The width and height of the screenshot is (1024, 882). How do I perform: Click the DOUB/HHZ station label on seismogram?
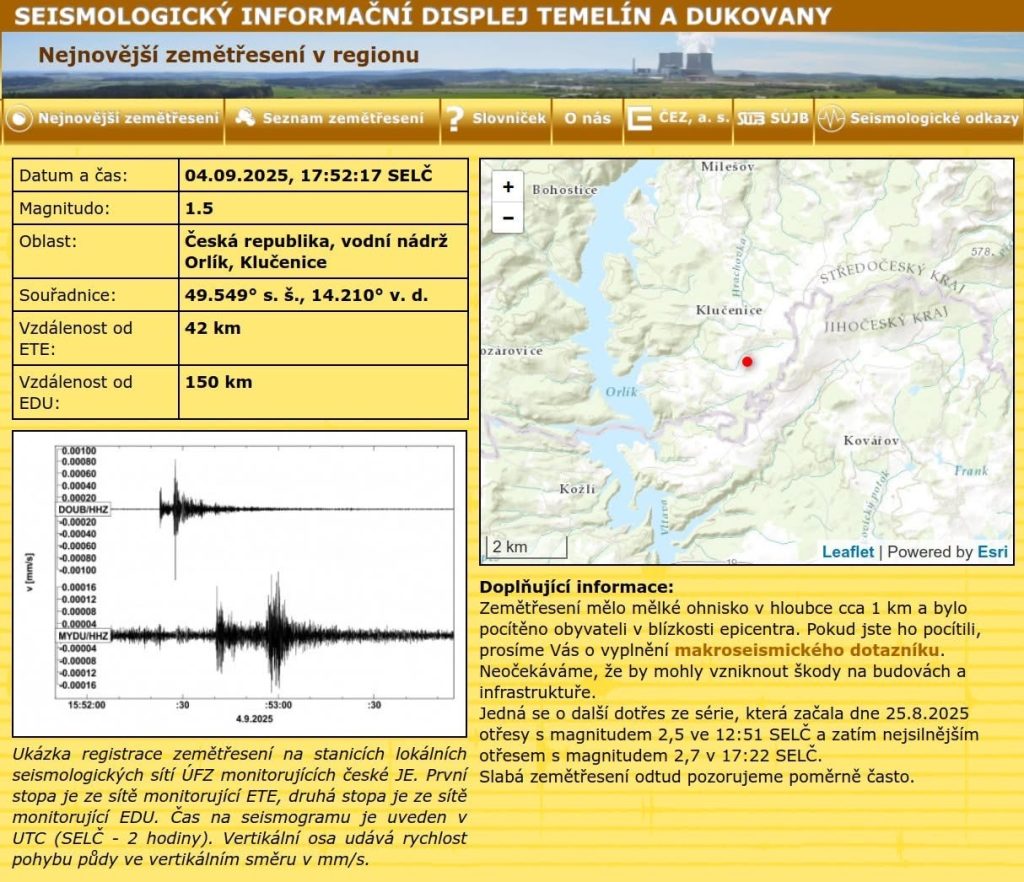coord(83,509)
